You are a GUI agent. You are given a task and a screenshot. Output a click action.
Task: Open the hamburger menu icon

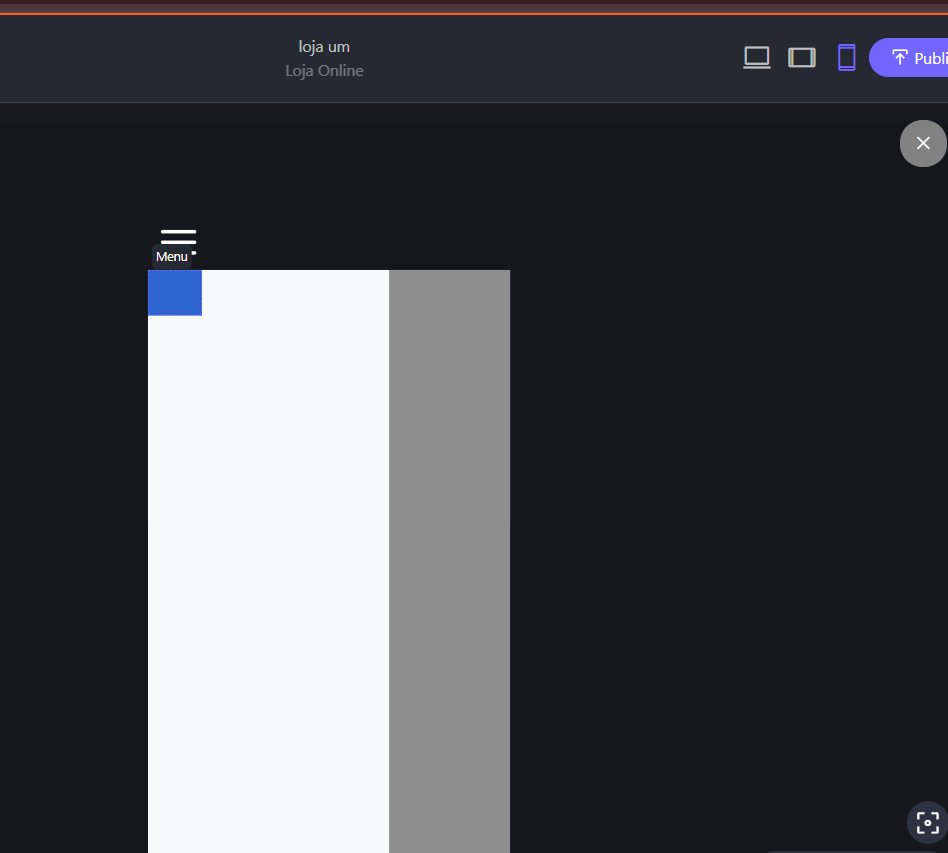pyautogui.click(x=178, y=237)
